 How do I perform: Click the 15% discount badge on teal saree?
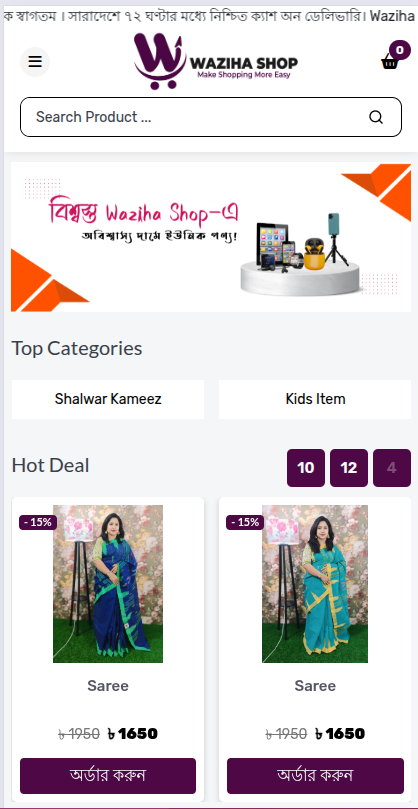pos(245,522)
